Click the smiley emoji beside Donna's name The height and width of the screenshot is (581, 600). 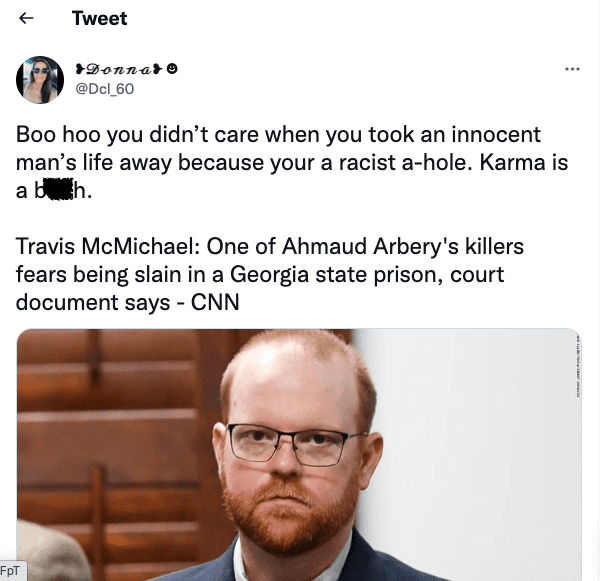(172, 69)
